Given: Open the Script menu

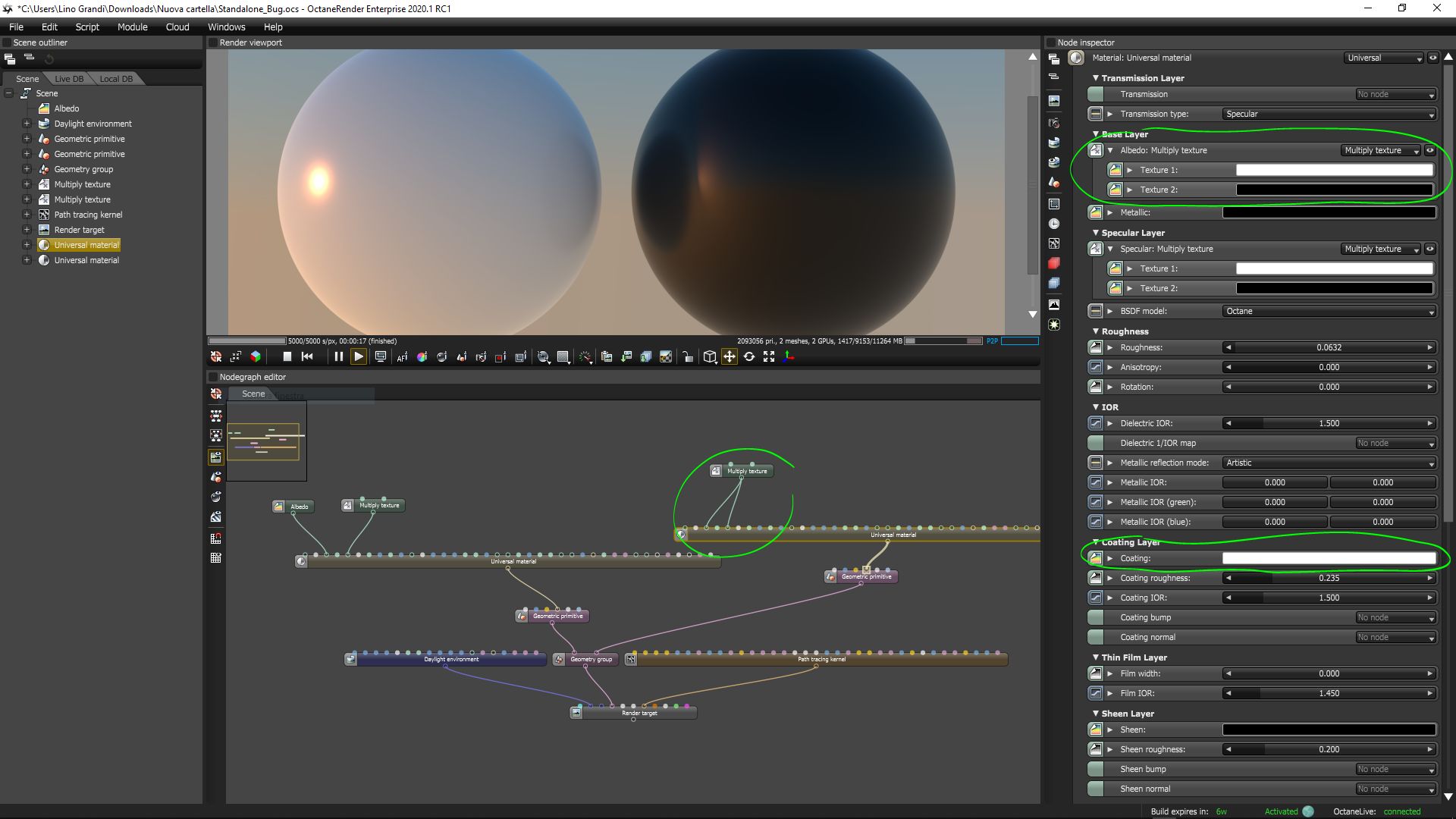Looking at the screenshot, I should [87, 27].
